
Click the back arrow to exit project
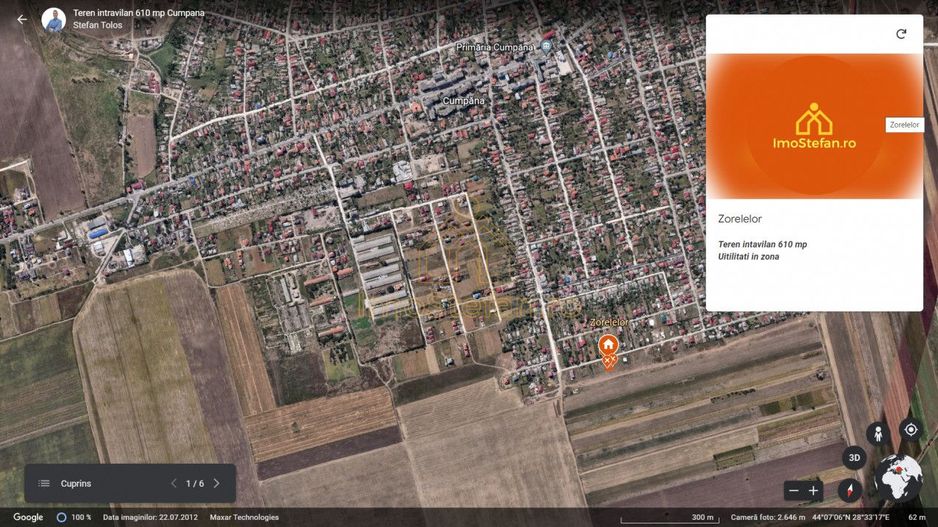pyautogui.click(x=22, y=19)
